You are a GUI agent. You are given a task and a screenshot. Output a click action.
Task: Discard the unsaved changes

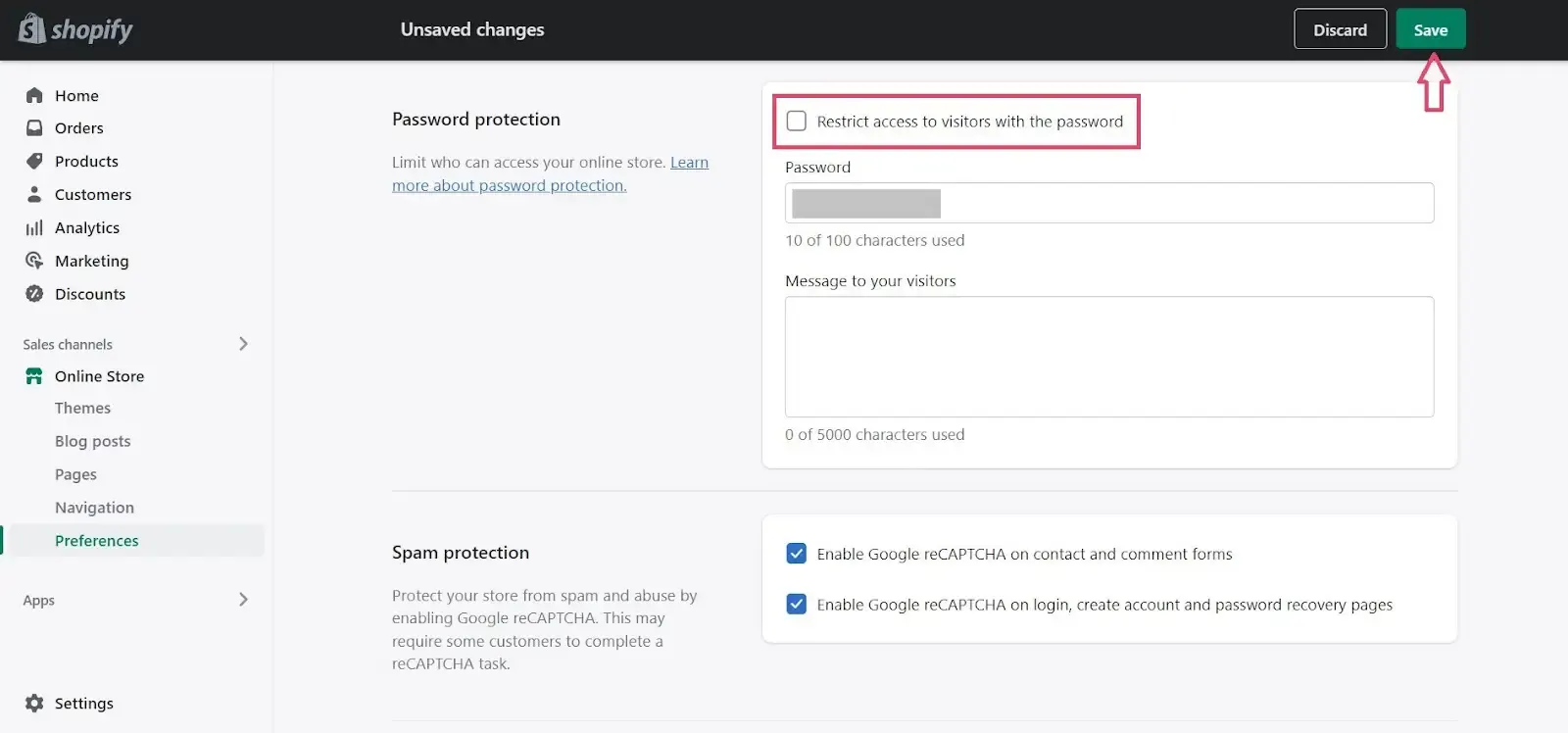1340,29
